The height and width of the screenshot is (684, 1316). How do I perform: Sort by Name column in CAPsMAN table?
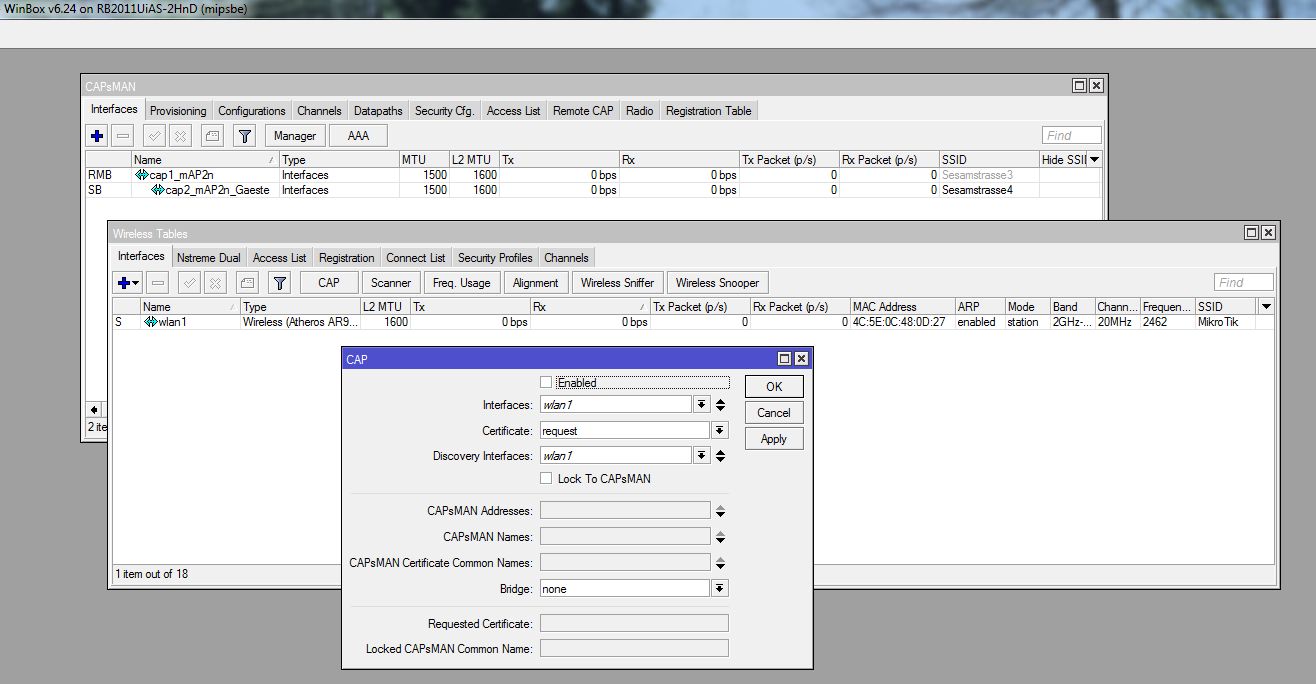205,160
